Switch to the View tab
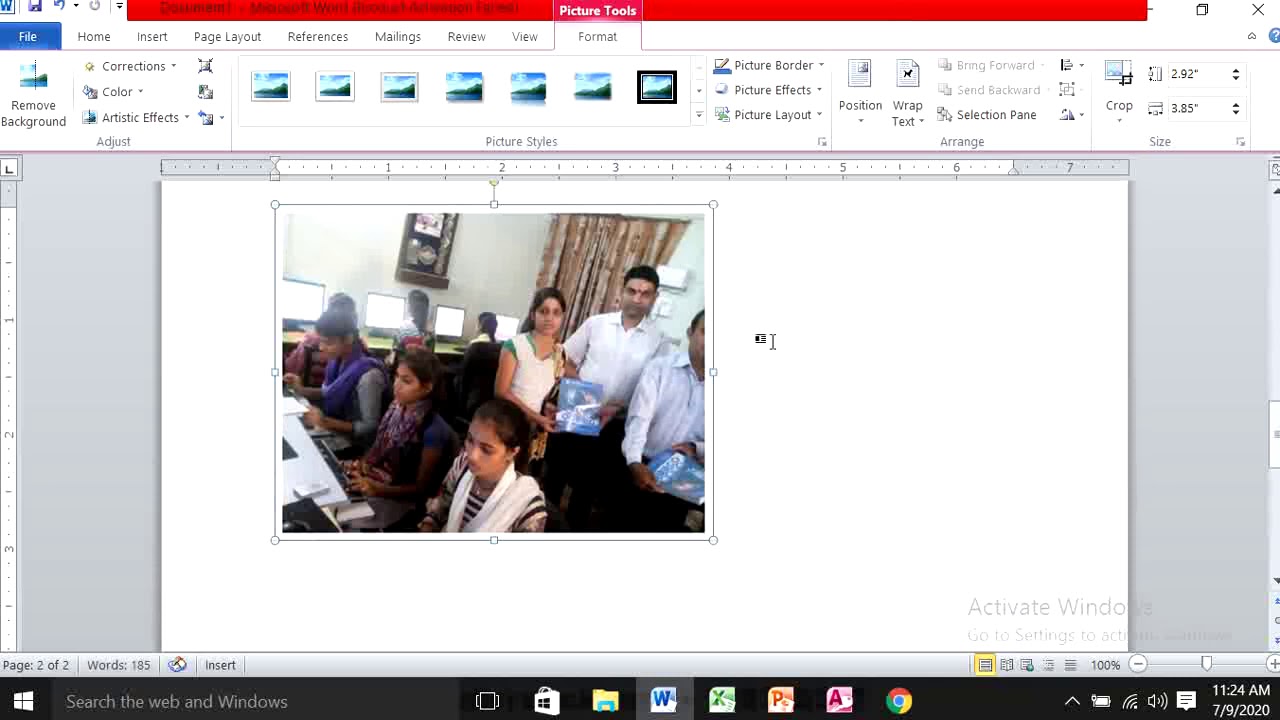The image size is (1280, 720). tap(525, 37)
